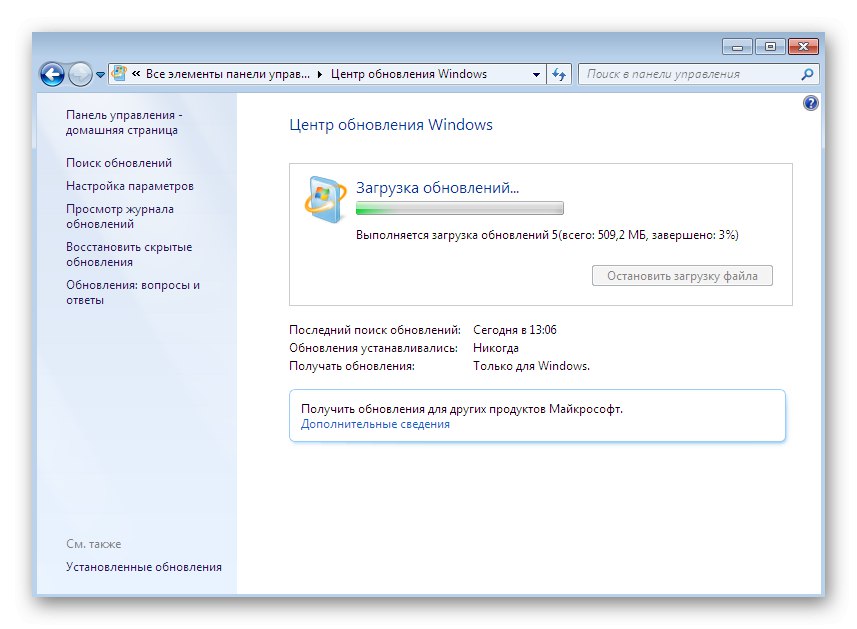The width and height of the screenshot is (857, 629).
Task: Open the address bar dropdown arrow
Action: coord(537,73)
